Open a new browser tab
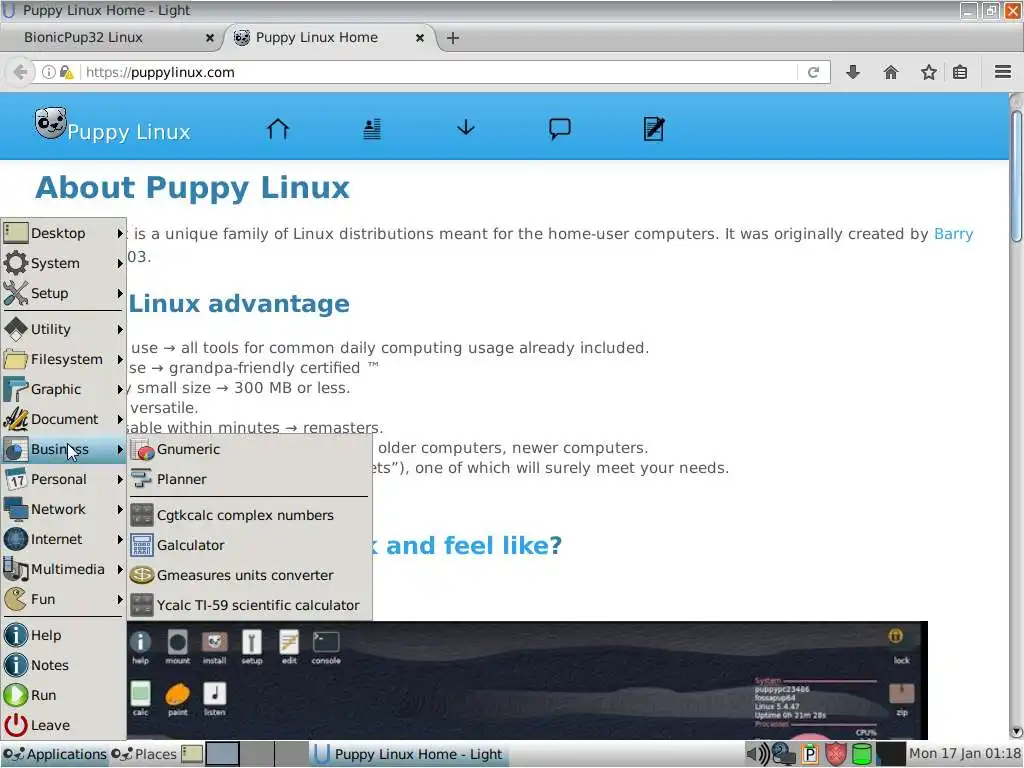 [453, 38]
